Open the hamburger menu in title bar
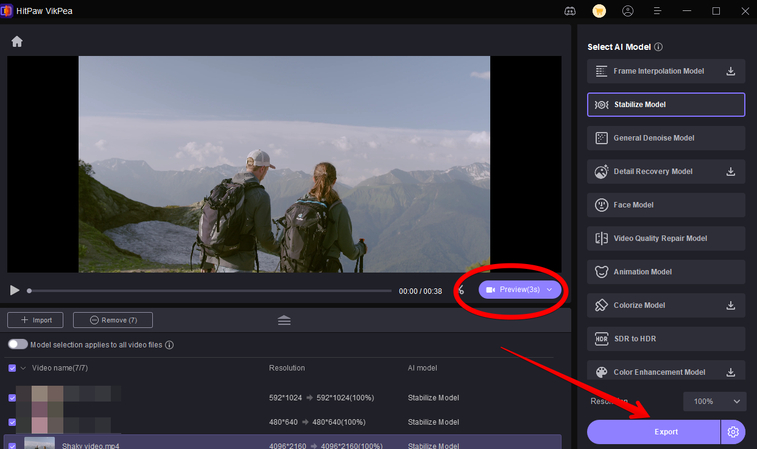 click(657, 11)
